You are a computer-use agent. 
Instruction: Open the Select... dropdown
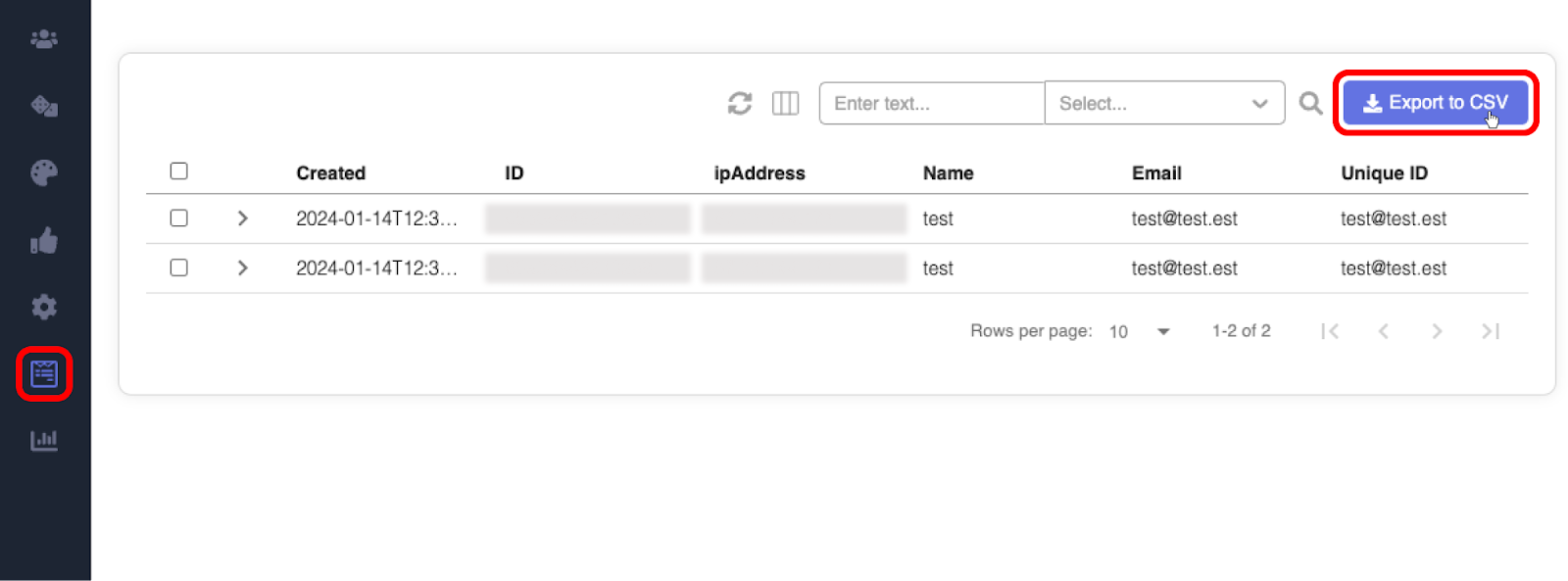1164,103
